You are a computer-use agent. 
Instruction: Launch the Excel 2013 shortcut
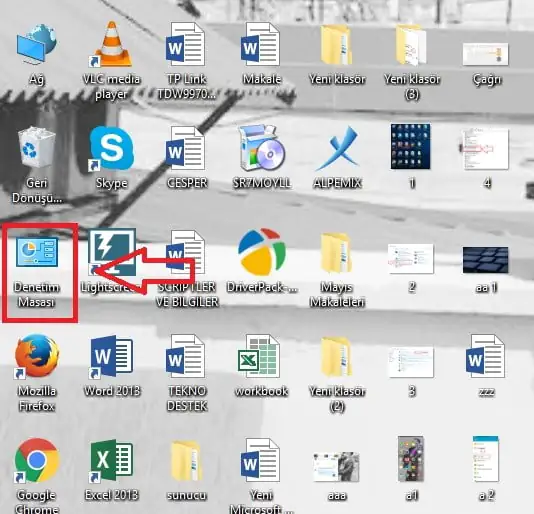[112, 461]
